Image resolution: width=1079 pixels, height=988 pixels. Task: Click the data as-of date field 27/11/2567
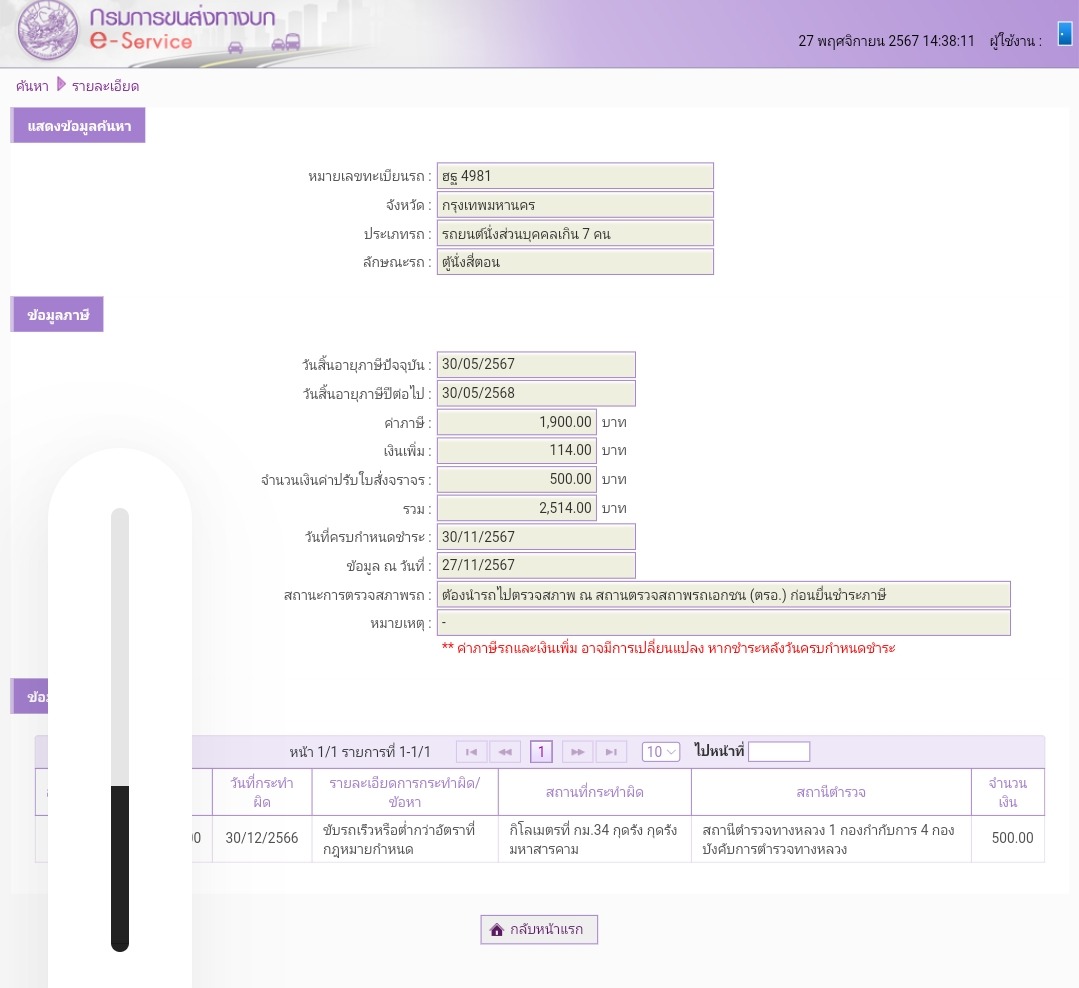point(536,565)
